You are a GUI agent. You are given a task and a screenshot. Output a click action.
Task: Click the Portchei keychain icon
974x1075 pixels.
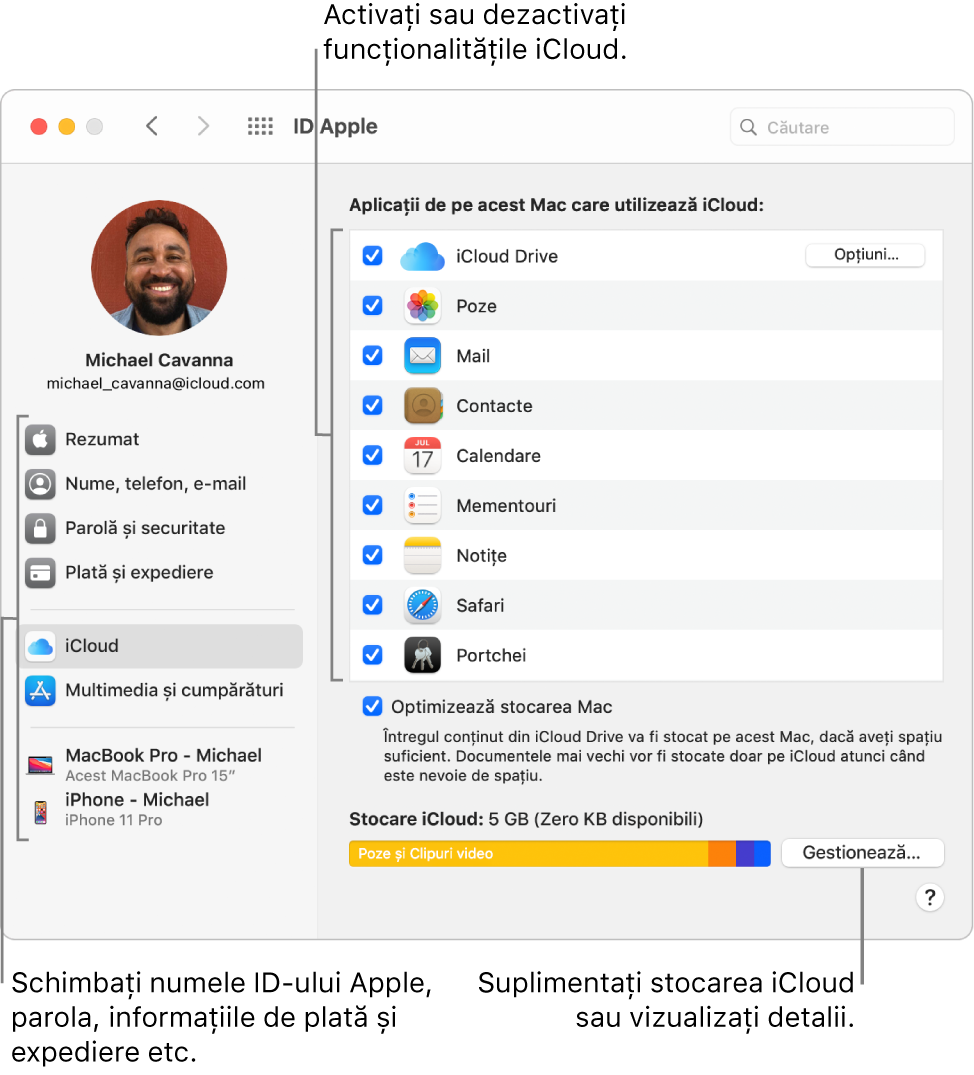click(x=422, y=655)
